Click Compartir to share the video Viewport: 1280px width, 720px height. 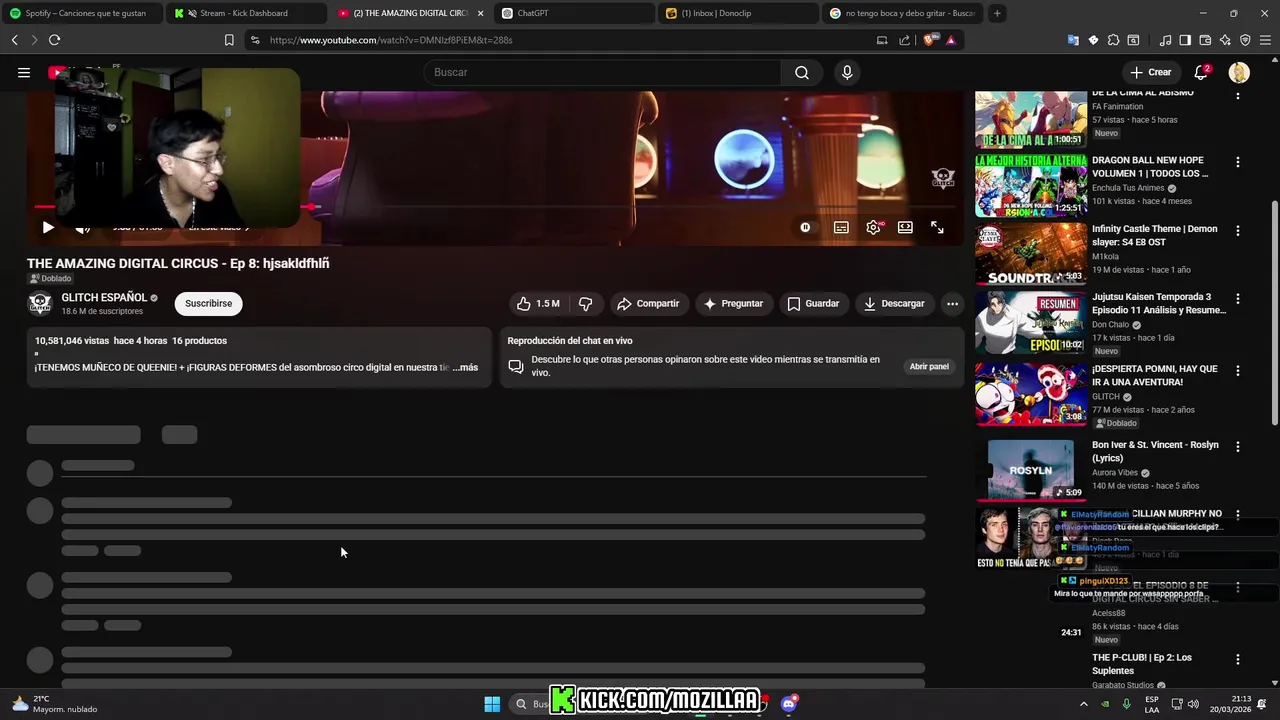coord(648,303)
